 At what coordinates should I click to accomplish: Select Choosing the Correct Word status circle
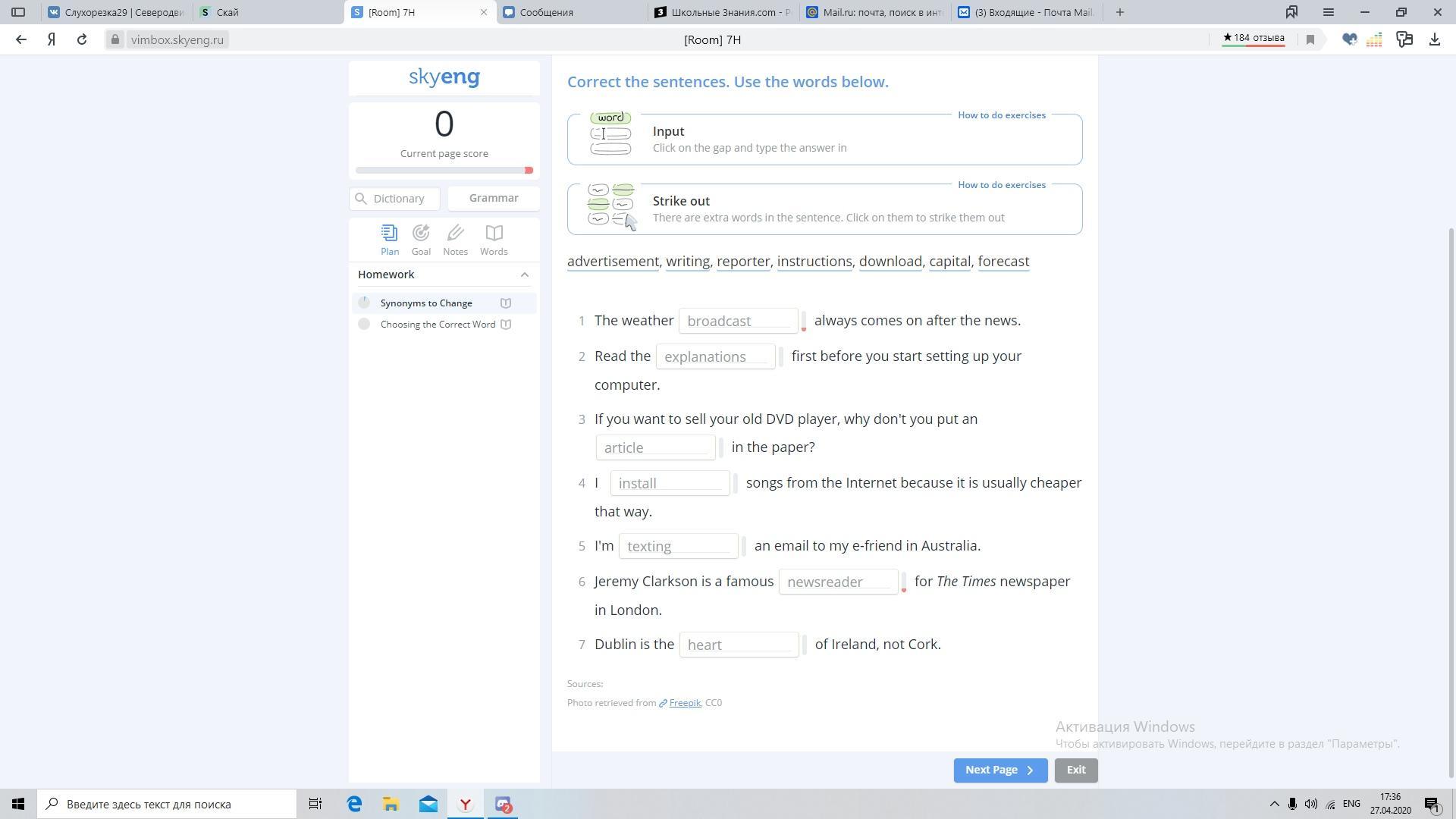(x=364, y=325)
